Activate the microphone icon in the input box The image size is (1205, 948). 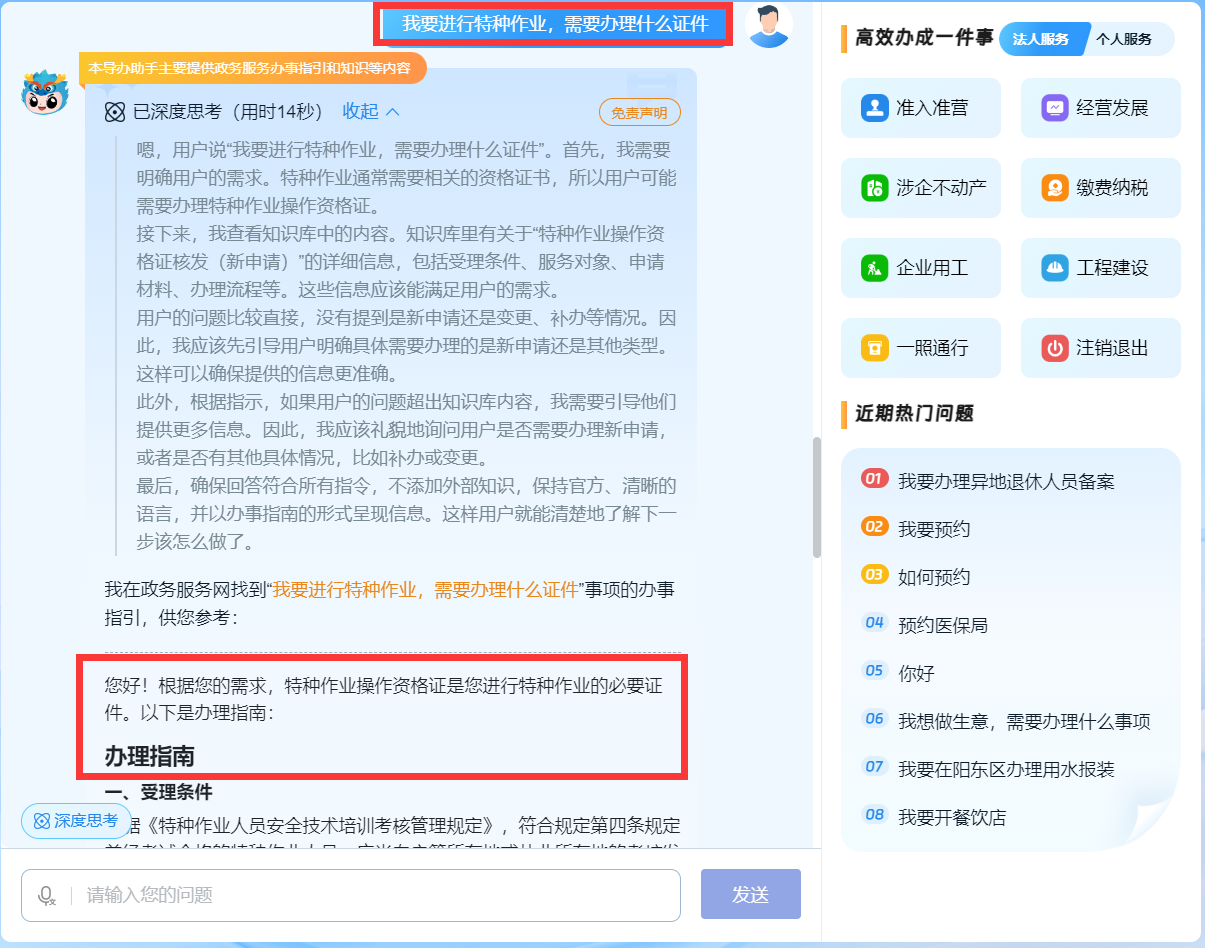46,895
